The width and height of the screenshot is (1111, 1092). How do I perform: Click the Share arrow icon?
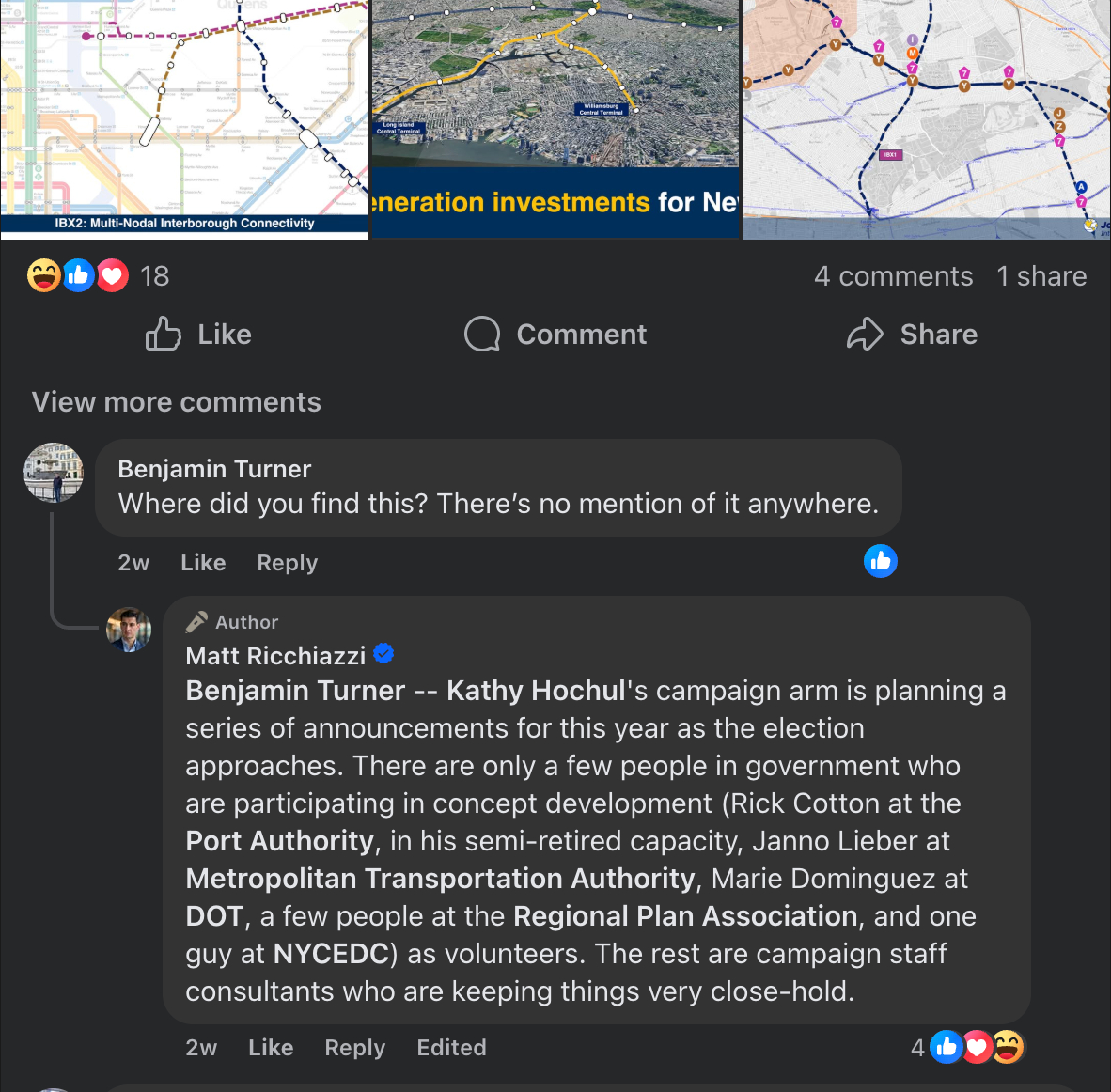865,334
